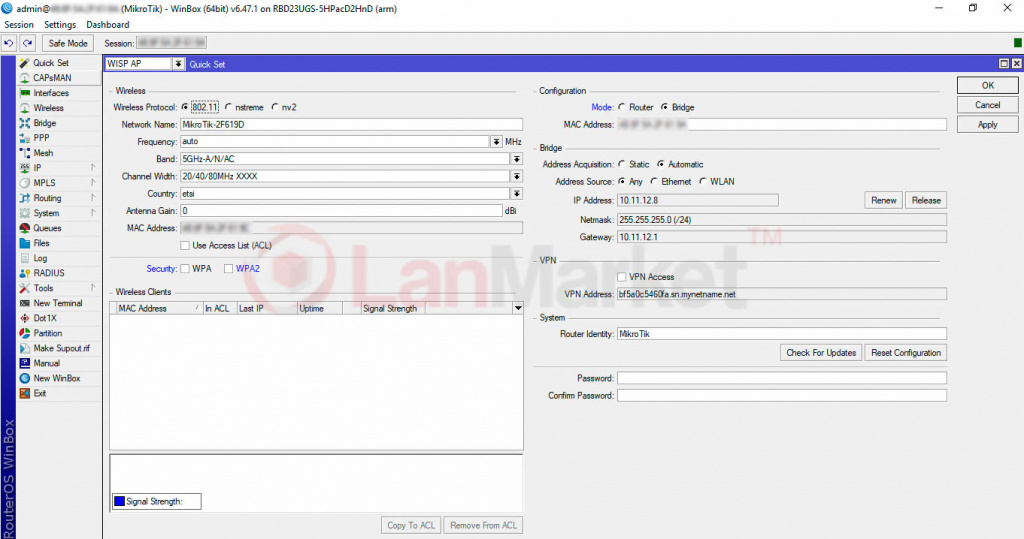Viewport: 1024px width, 539px height.
Task: Open the Band dropdown
Action: click(517, 159)
